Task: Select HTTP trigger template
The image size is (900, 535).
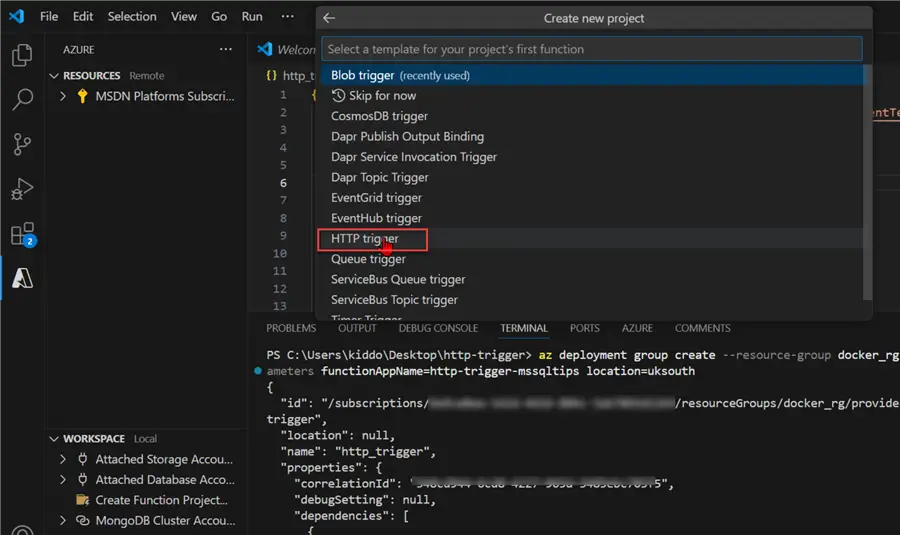Action: [x=365, y=239]
